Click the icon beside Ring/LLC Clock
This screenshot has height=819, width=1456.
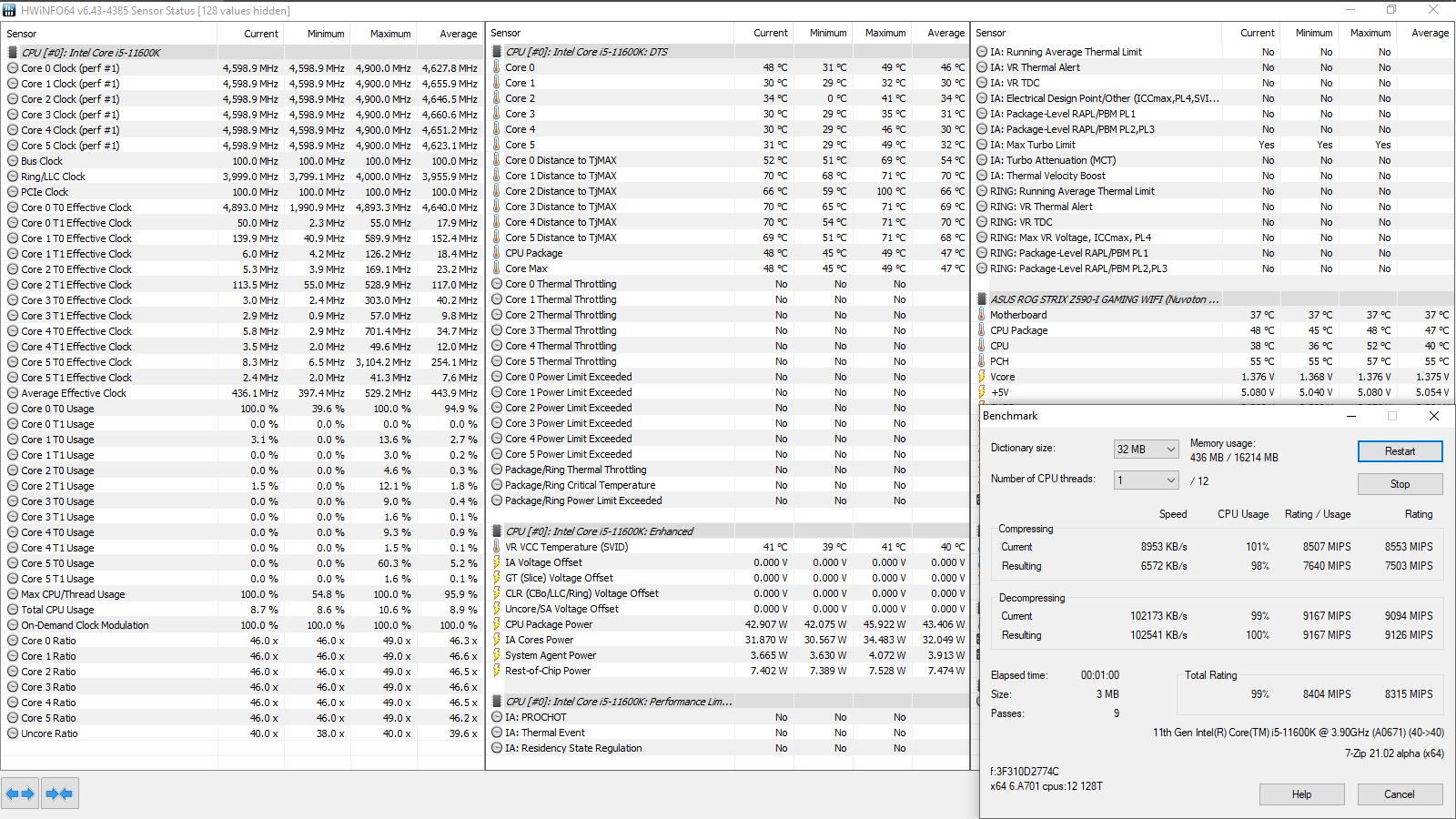(13, 177)
